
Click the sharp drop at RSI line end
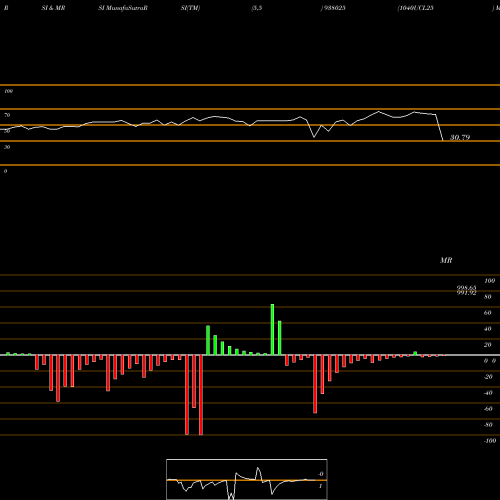[x=439, y=128]
